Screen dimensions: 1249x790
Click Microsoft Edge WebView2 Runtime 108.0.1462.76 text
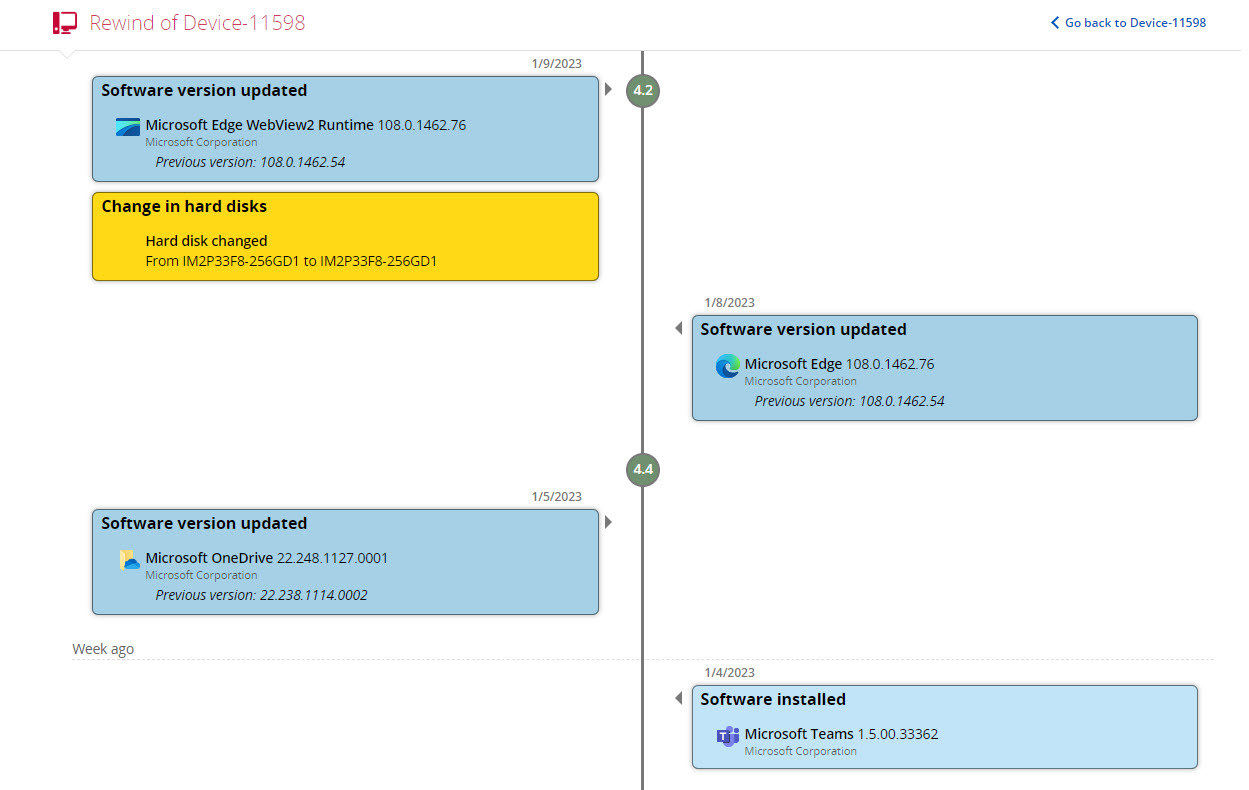[306, 125]
